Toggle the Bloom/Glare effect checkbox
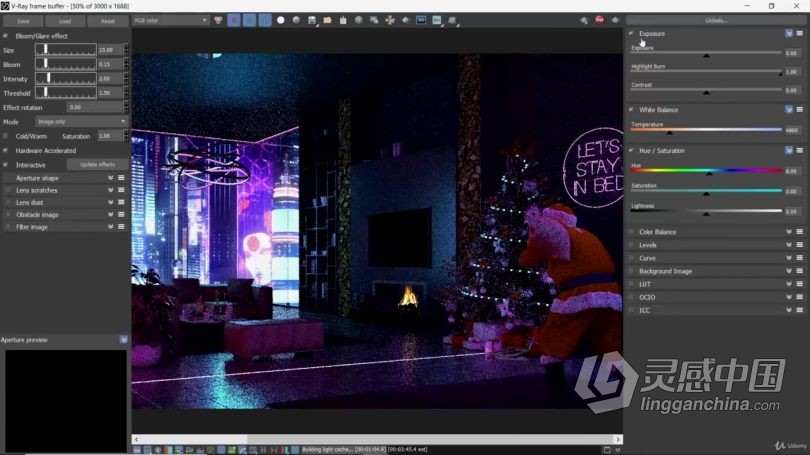 point(6,36)
